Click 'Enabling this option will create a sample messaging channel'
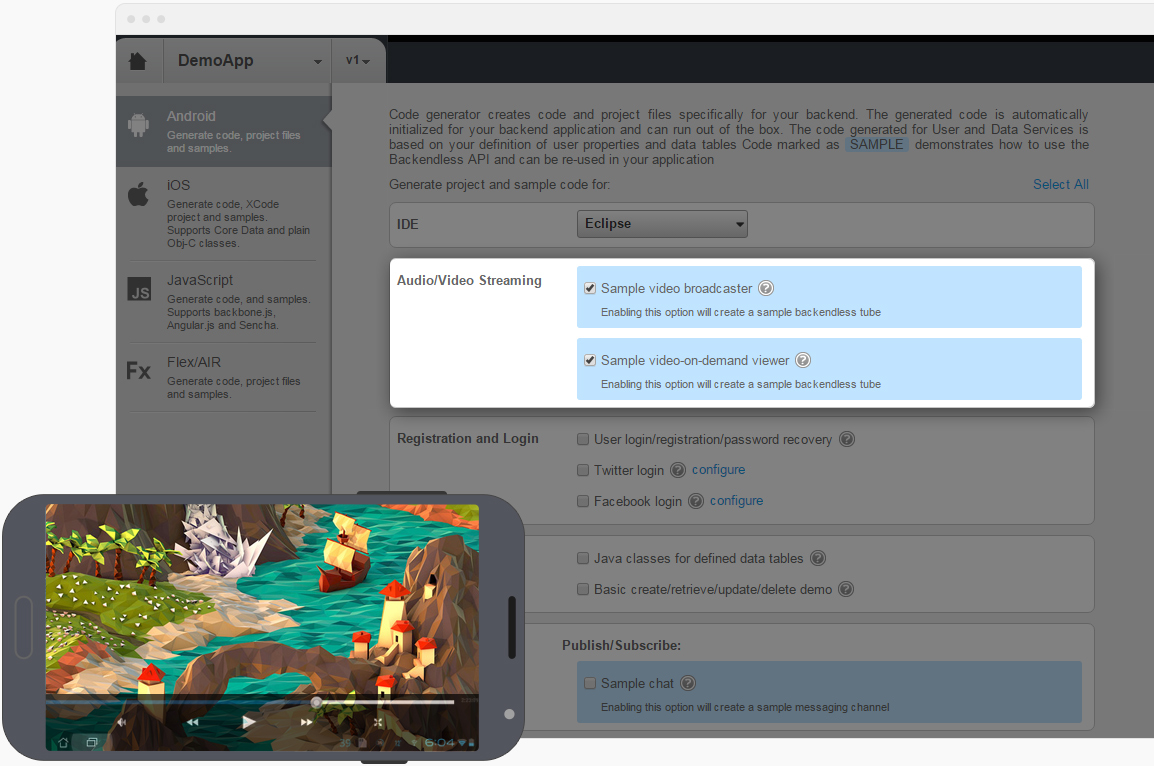The width and height of the screenshot is (1154, 766). pyautogui.click(x=745, y=707)
